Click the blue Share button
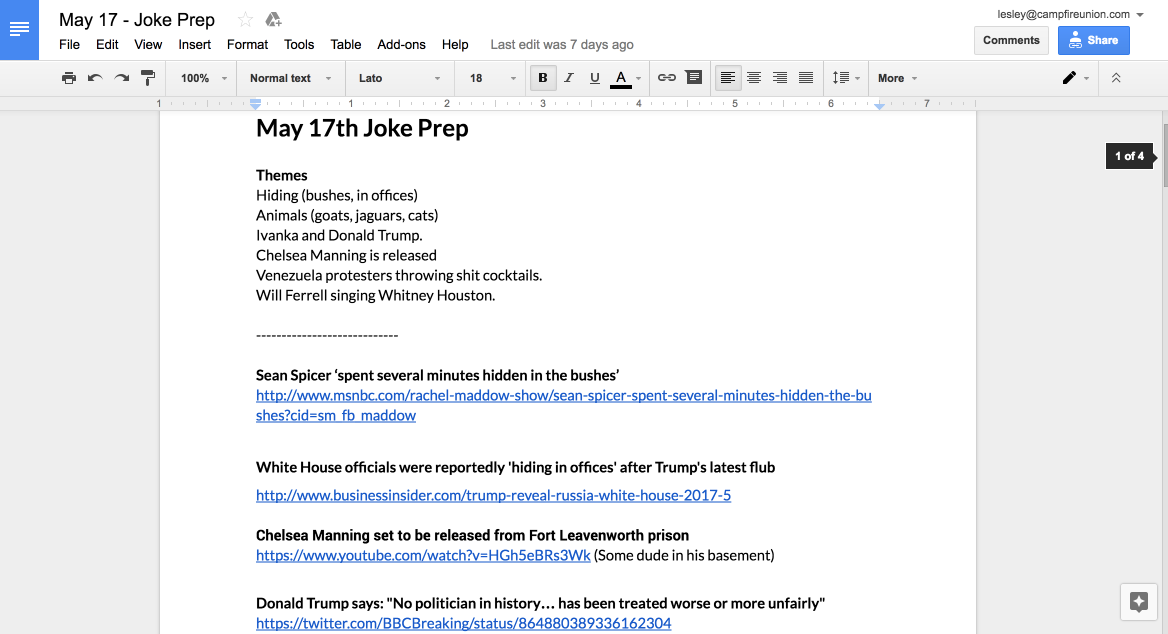 click(x=1094, y=40)
